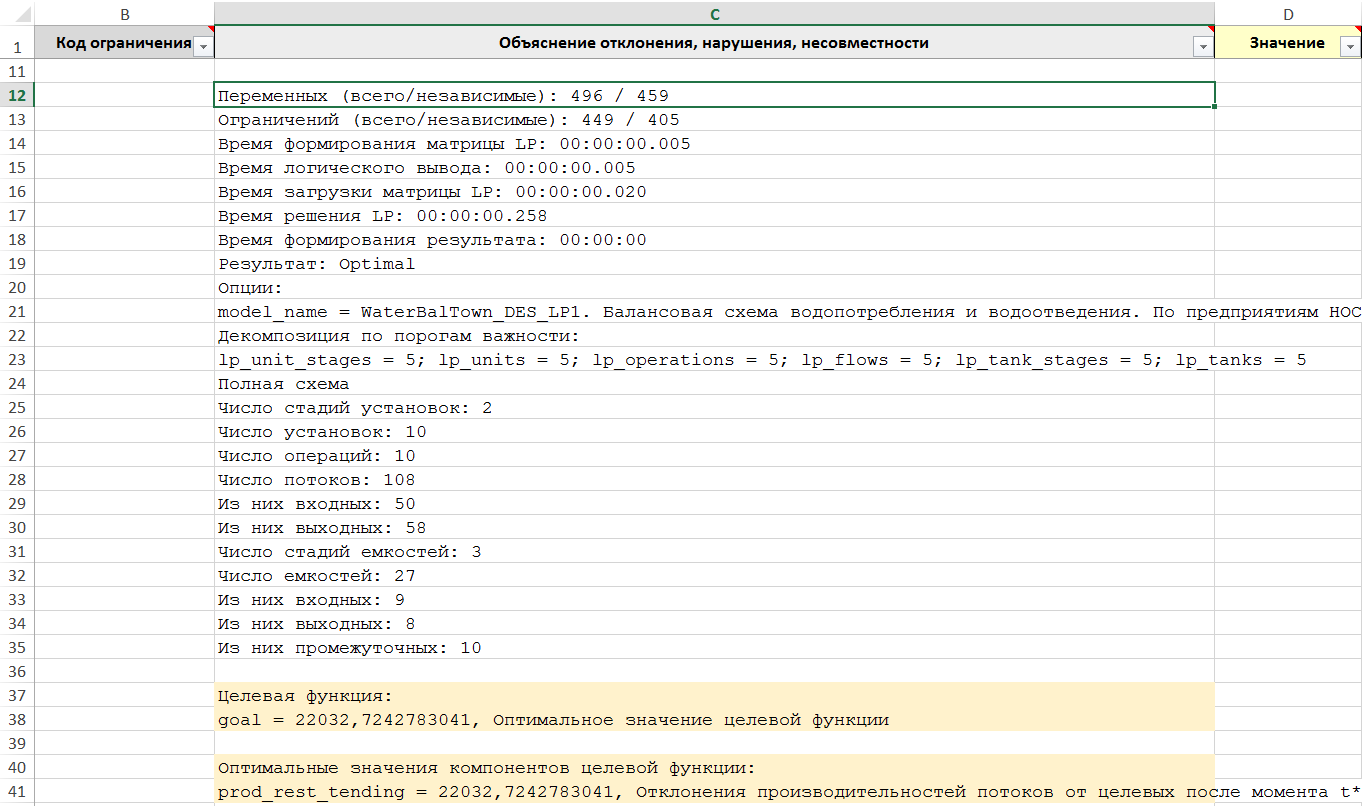The height and width of the screenshot is (806, 1362).
Task: Select the "Время решения LP" cell
Action: pyautogui.click(x=382, y=216)
